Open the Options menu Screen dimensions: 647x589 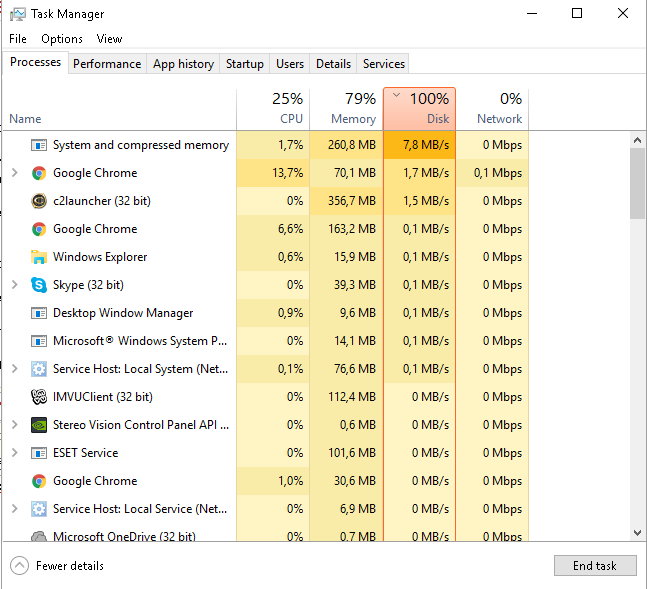point(62,39)
